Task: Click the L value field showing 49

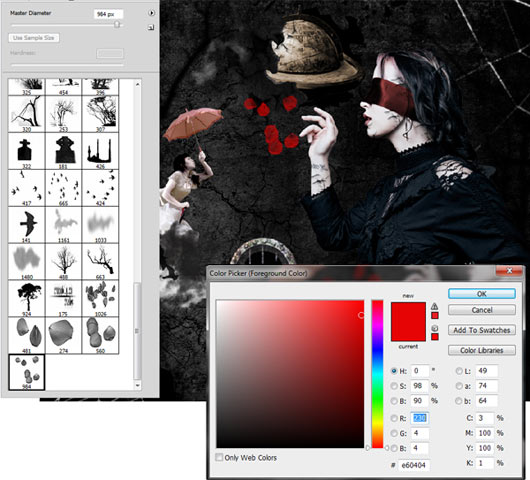Action: [486, 371]
